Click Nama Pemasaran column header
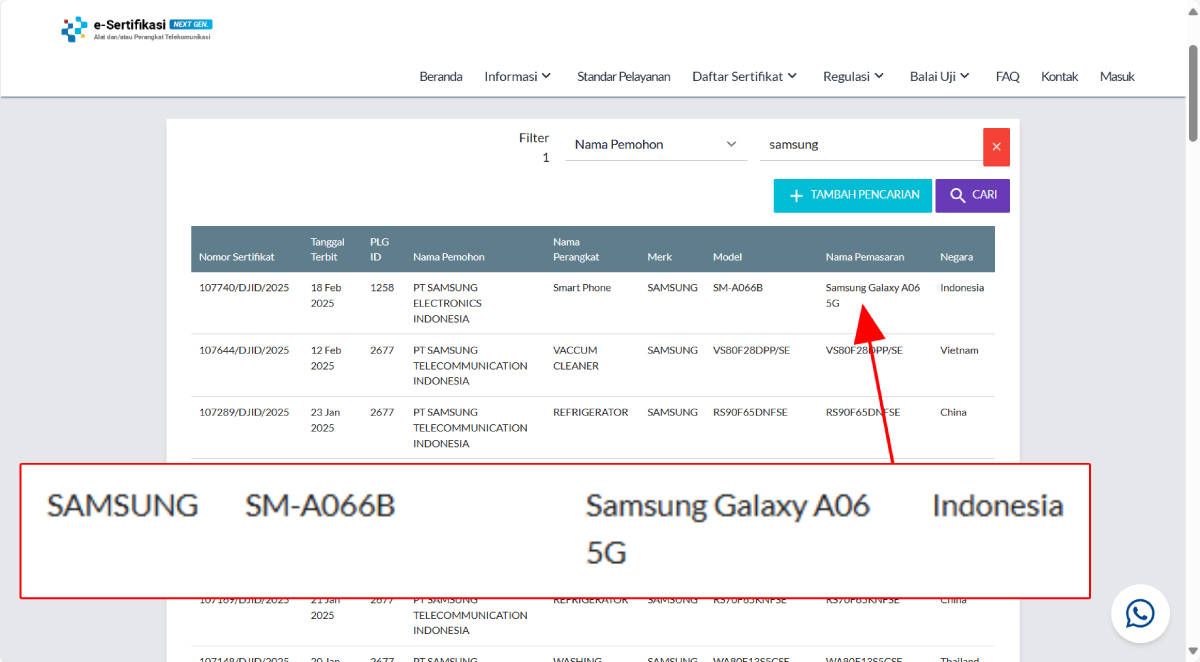 coord(865,257)
